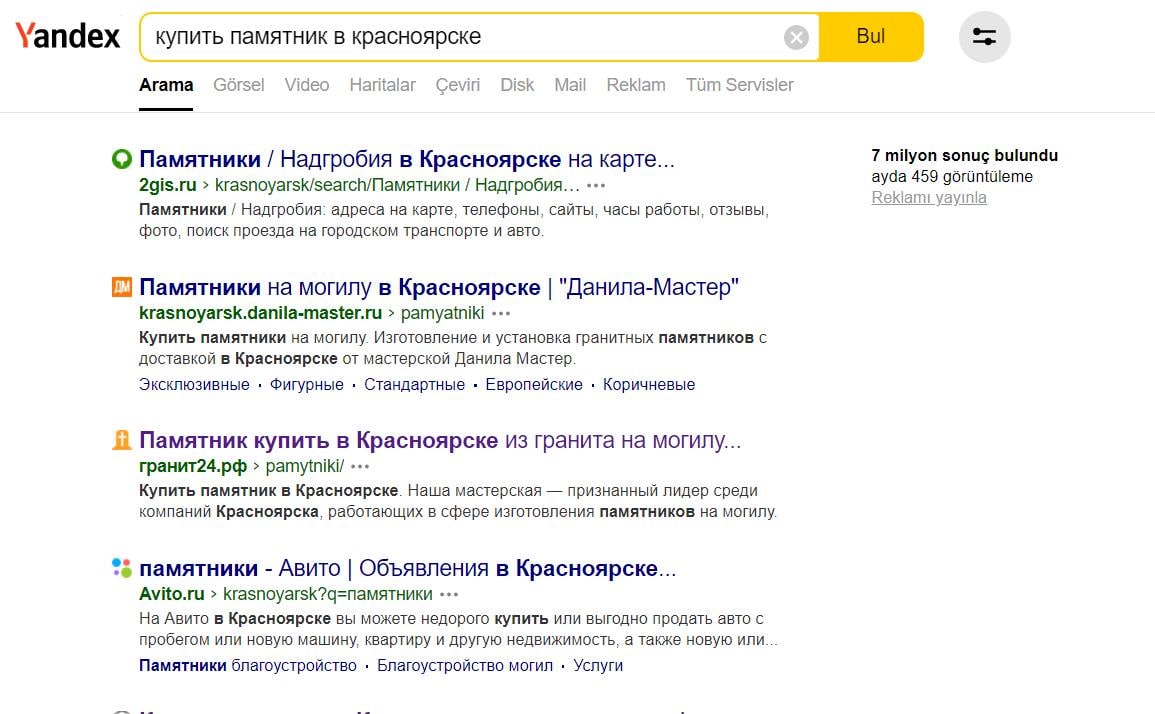Screen dimensions: 1155x714
Task: Click snippet 'Наша мастерская — признанный лидер'
Action: click(x=583, y=491)
